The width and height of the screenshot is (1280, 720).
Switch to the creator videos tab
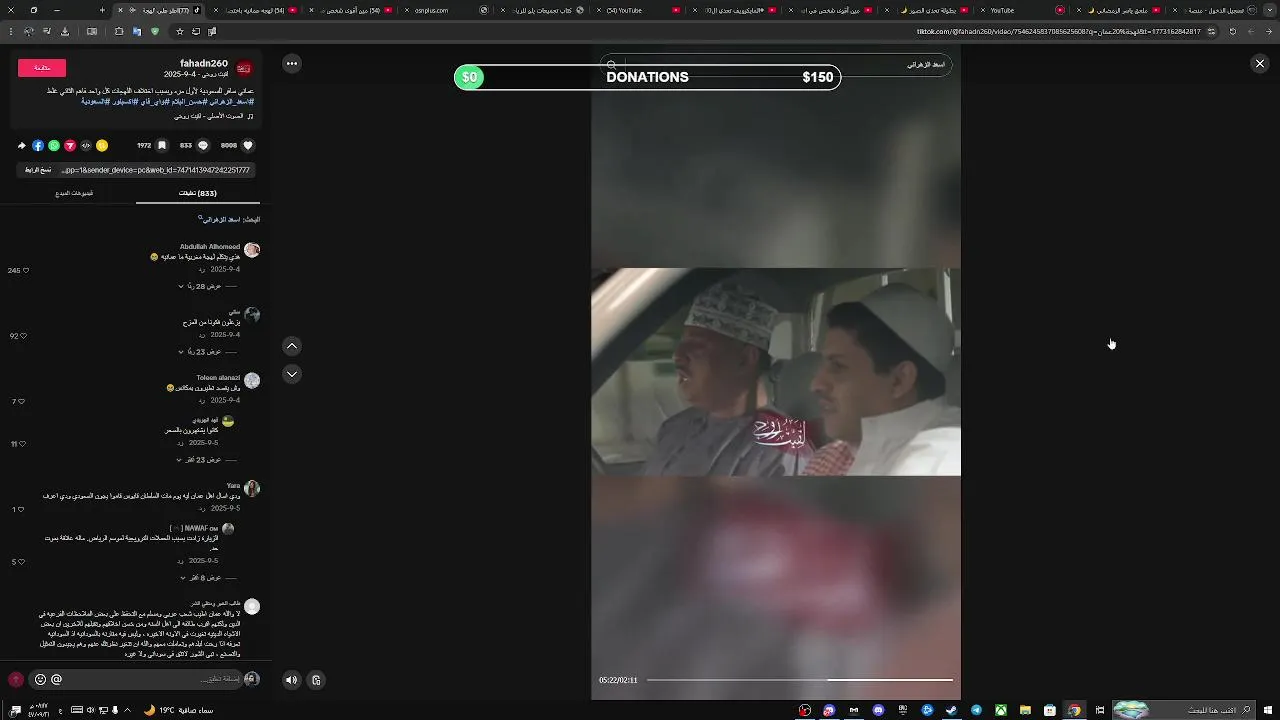click(x=75, y=193)
